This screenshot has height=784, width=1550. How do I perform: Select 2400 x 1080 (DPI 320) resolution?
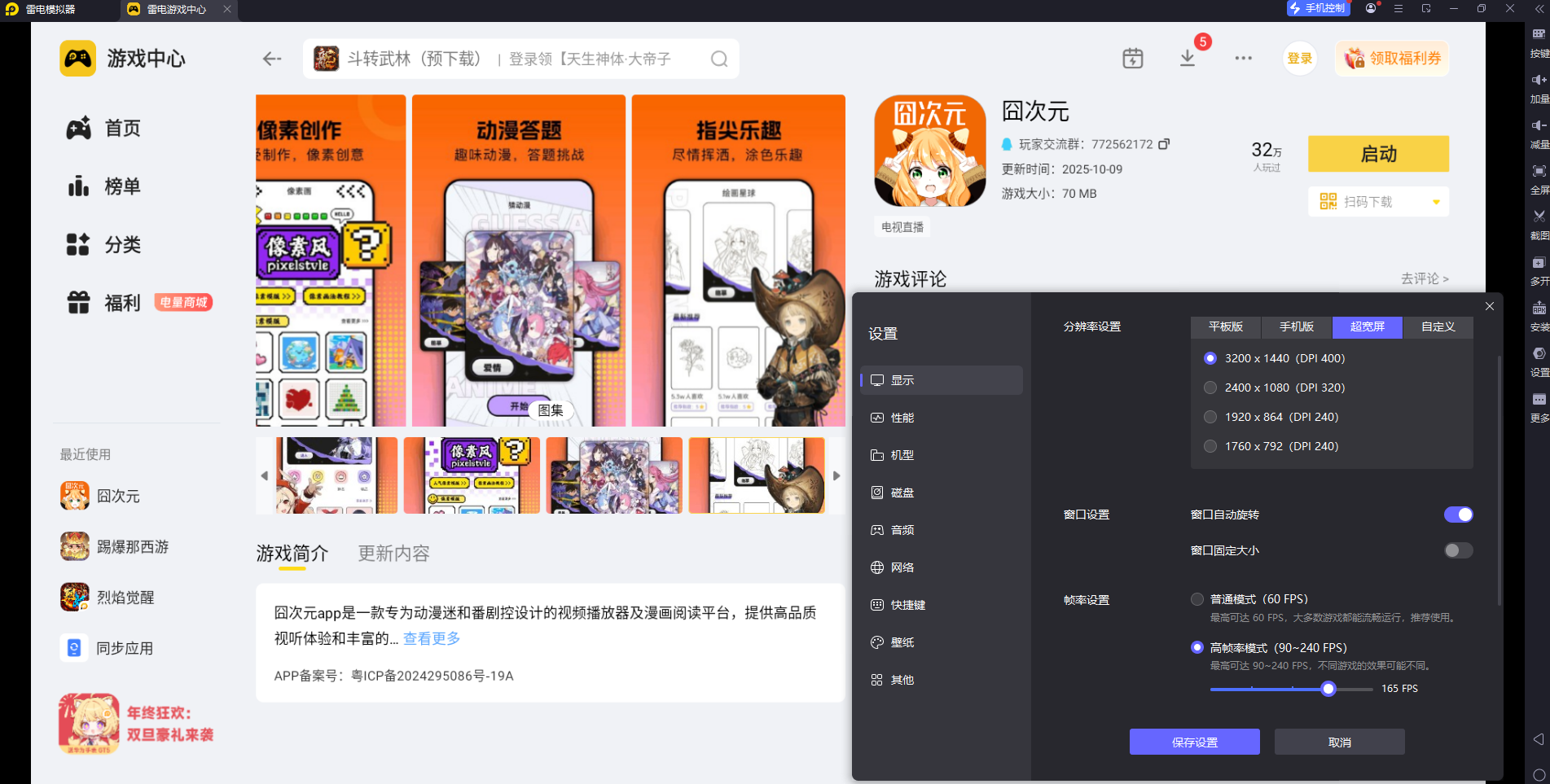click(1210, 388)
